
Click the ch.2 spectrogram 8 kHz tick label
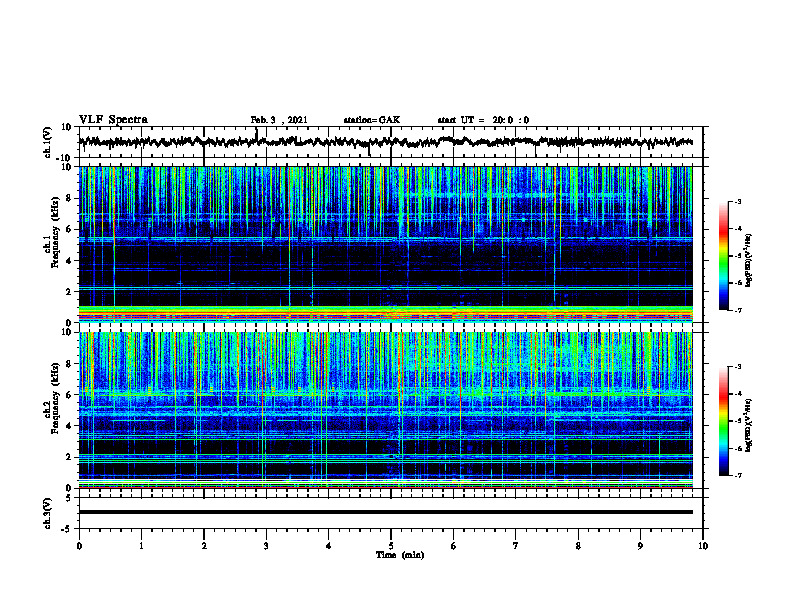tap(70, 363)
